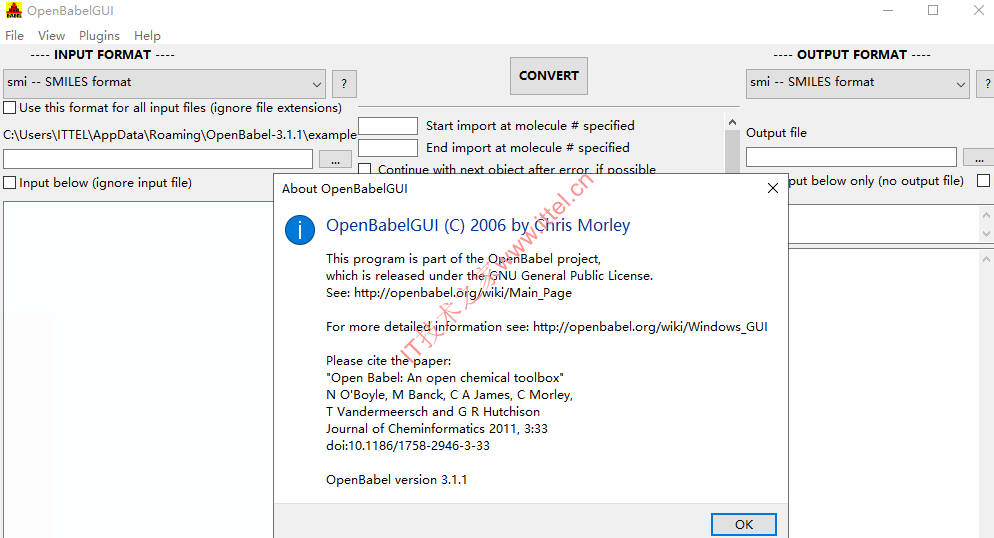Tick the output below only checkbox
Viewport: 994px width, 538px height.
(983, 181)
